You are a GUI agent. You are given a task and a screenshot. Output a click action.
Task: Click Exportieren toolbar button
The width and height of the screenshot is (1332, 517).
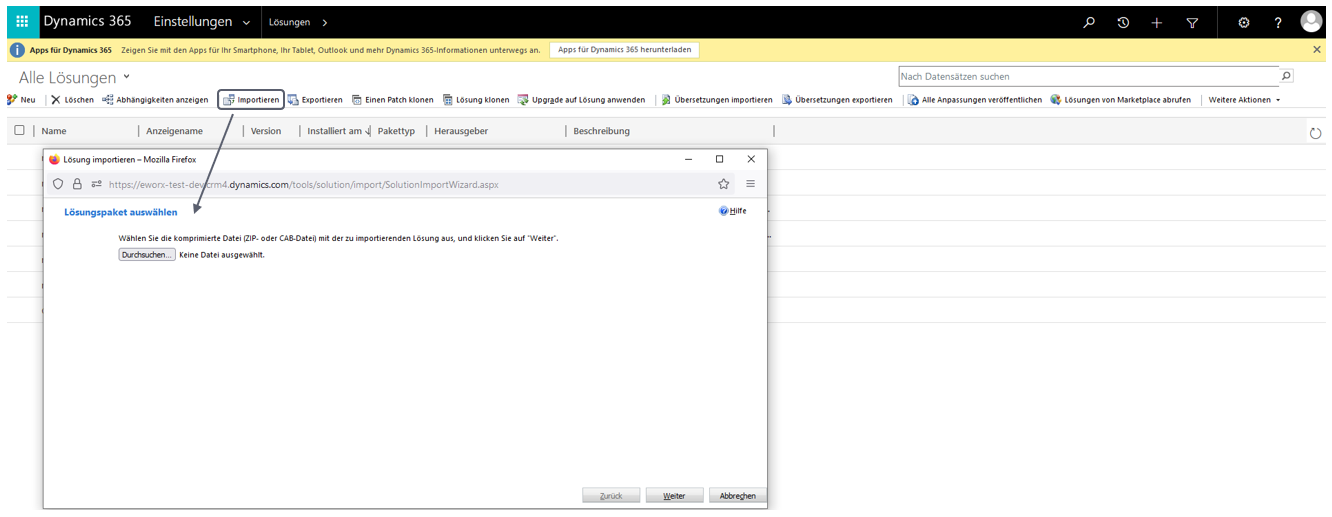click(x=315, y=100)
